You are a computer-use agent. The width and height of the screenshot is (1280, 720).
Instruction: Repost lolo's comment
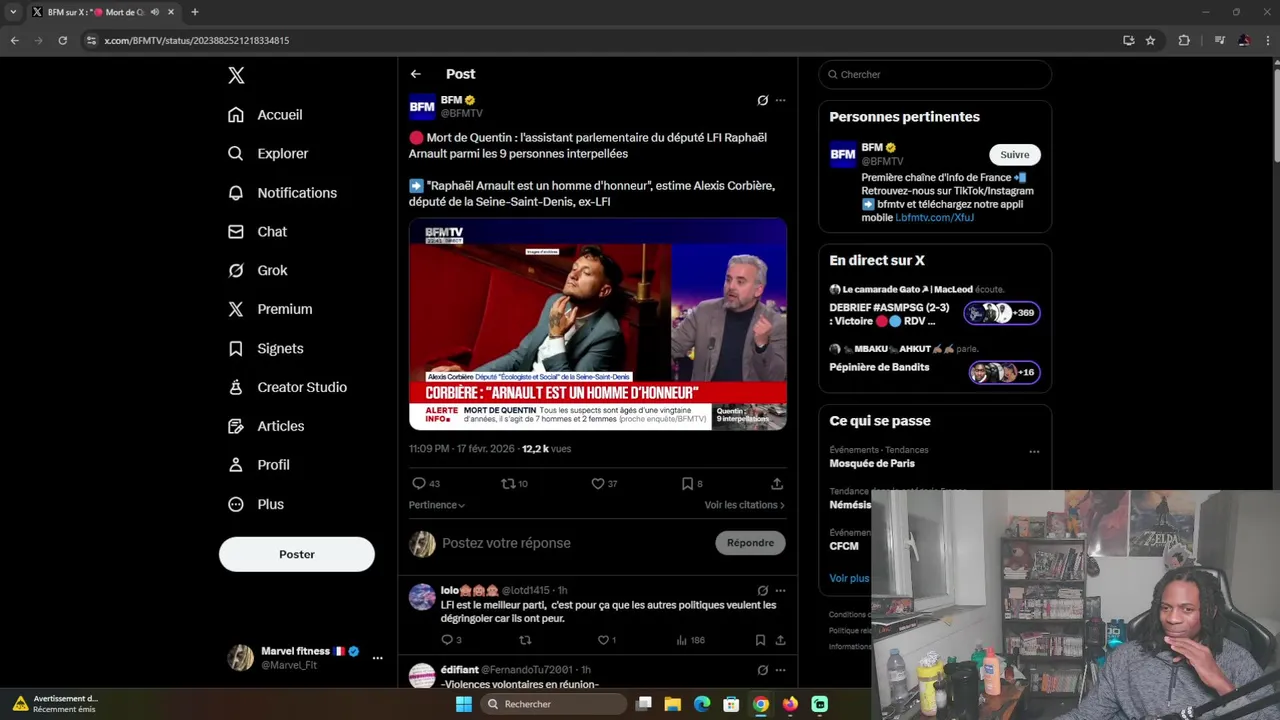[525, 640]
